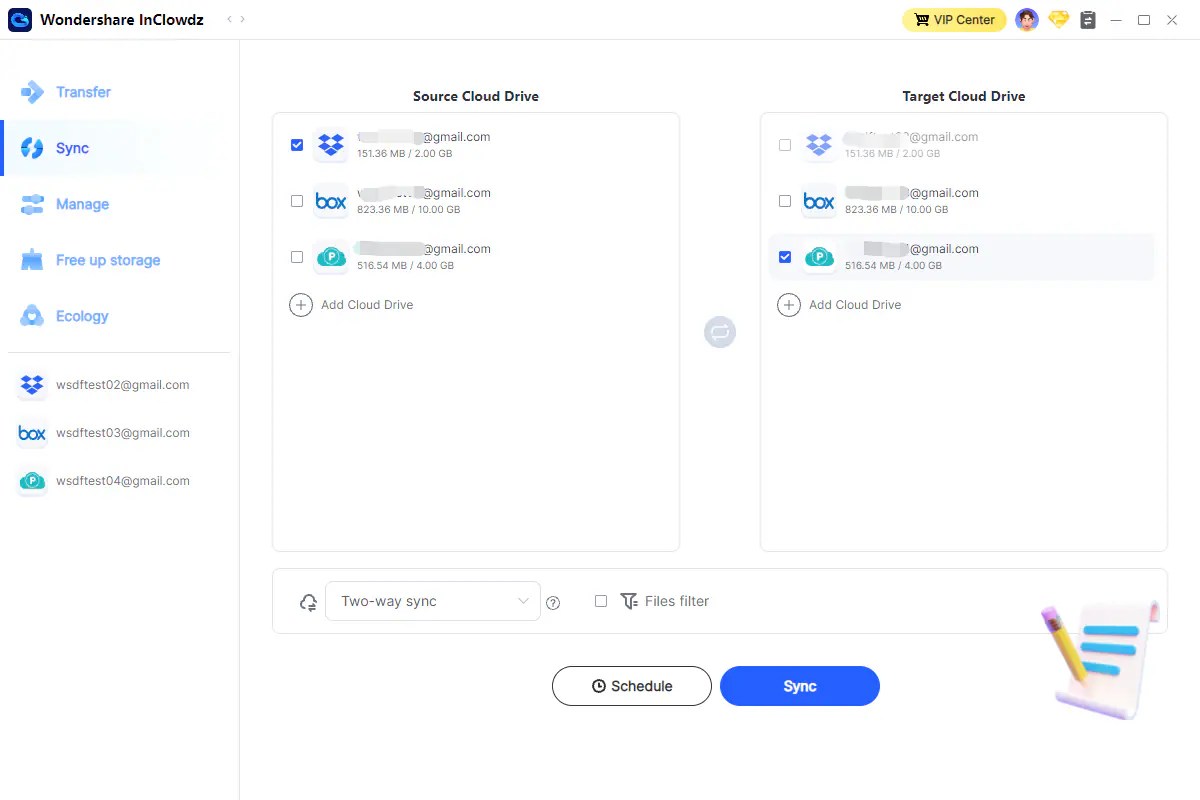The image size is (1200, 800).
Task: Go to Free up storage
Action: coord(109,260)
